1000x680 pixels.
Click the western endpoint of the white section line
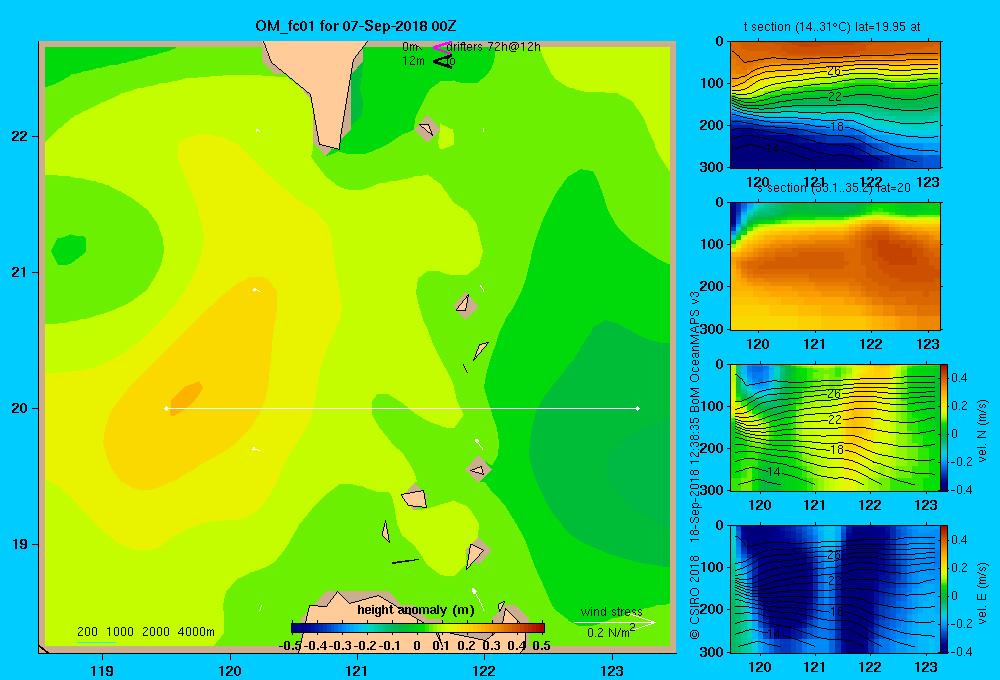(166, 408)
